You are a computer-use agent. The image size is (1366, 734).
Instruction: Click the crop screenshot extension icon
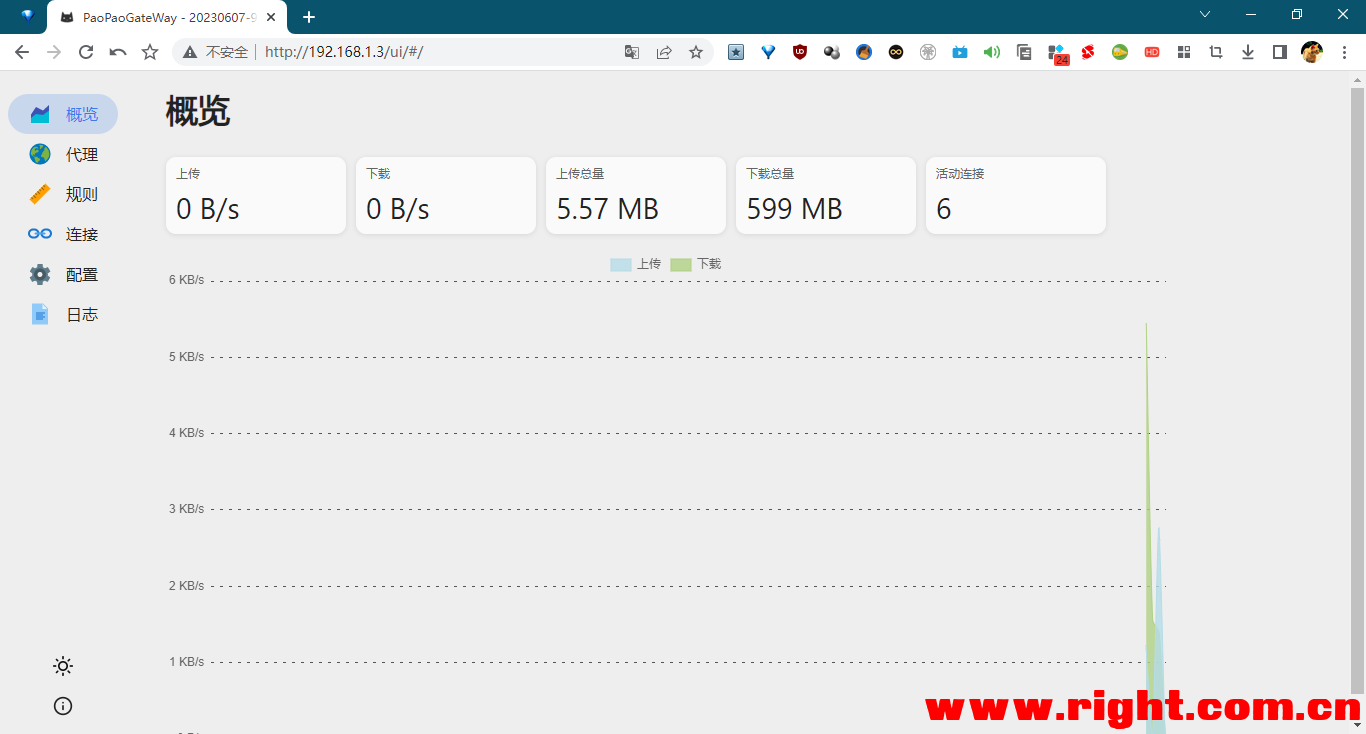(1216, 52)
